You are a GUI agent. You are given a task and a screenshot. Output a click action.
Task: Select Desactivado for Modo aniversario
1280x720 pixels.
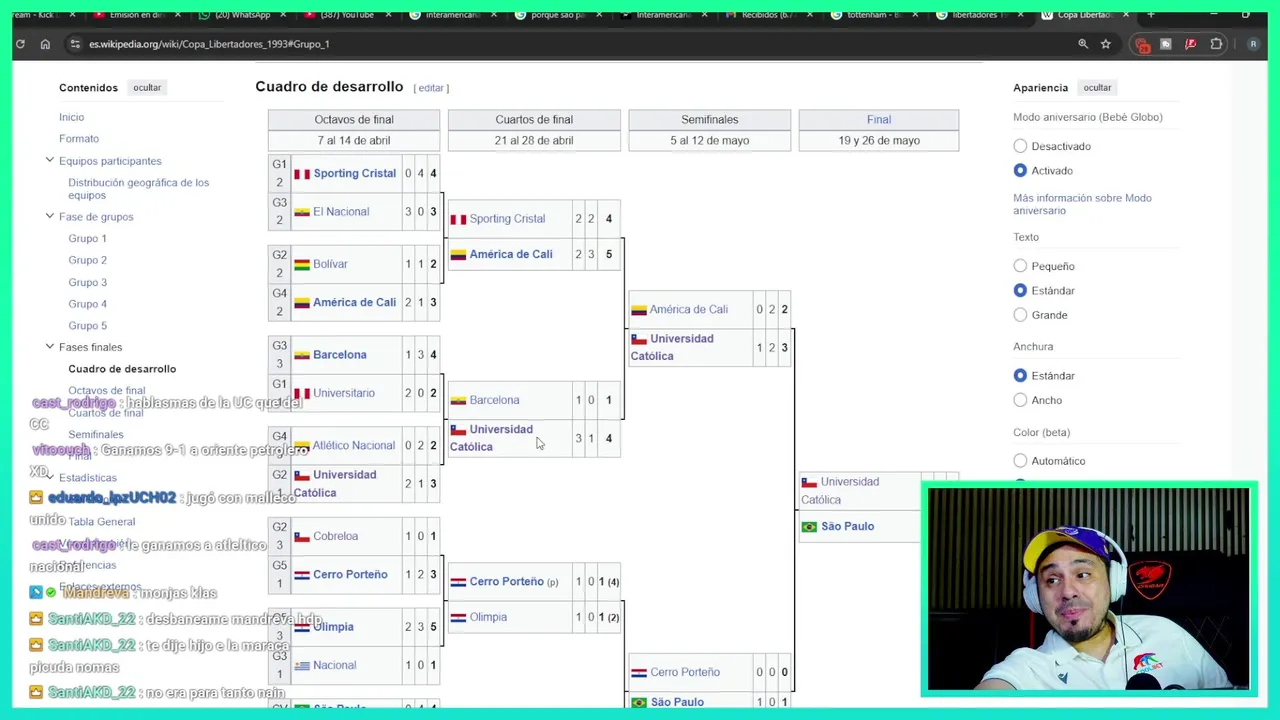tap(1020, 146)
